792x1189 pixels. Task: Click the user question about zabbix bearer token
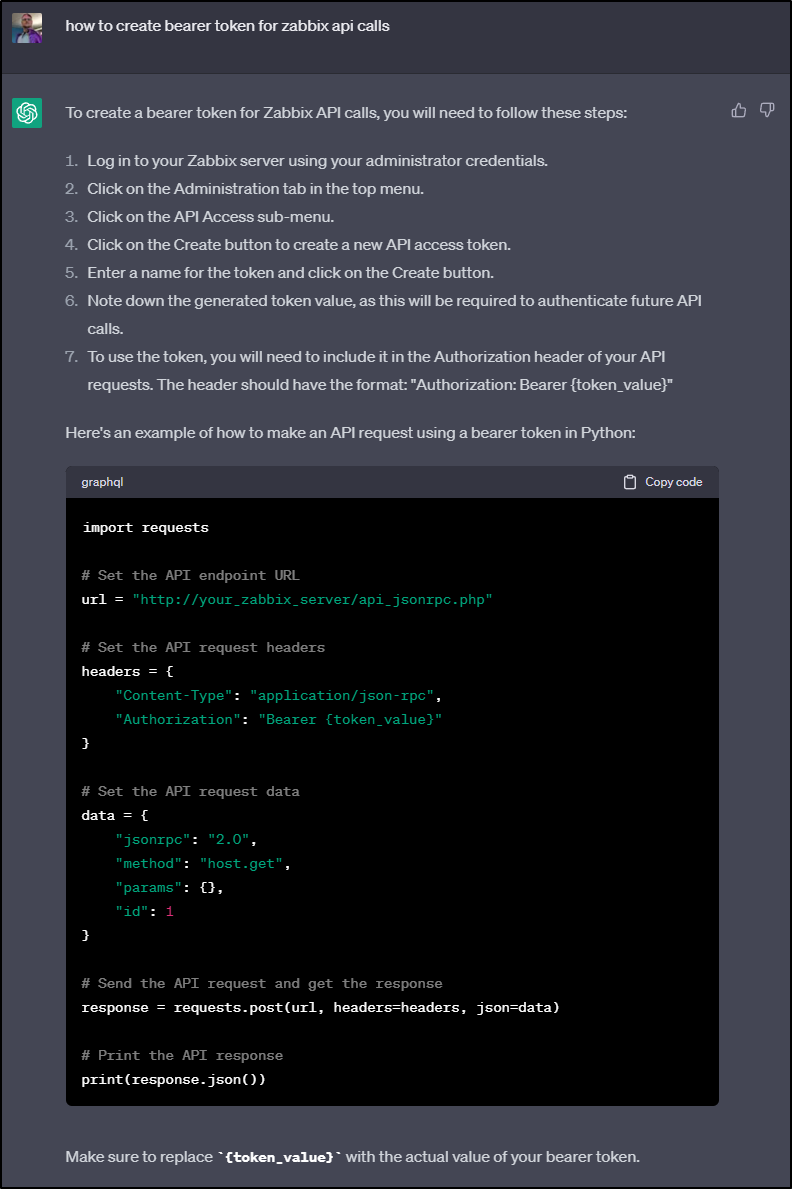pyautogui.click(x=228, y=26)
